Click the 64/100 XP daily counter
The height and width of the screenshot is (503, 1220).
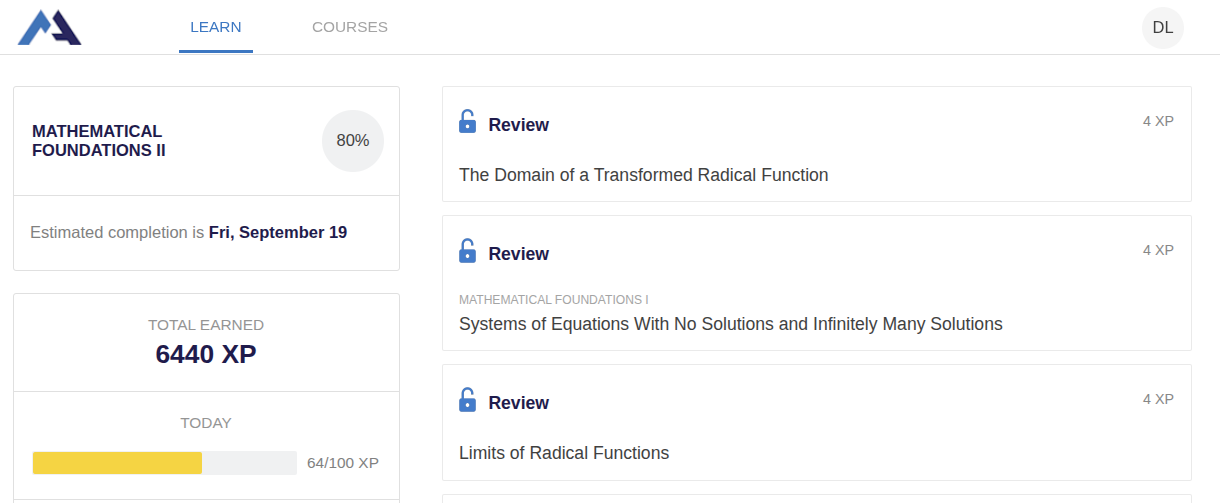tap(342, 463)
